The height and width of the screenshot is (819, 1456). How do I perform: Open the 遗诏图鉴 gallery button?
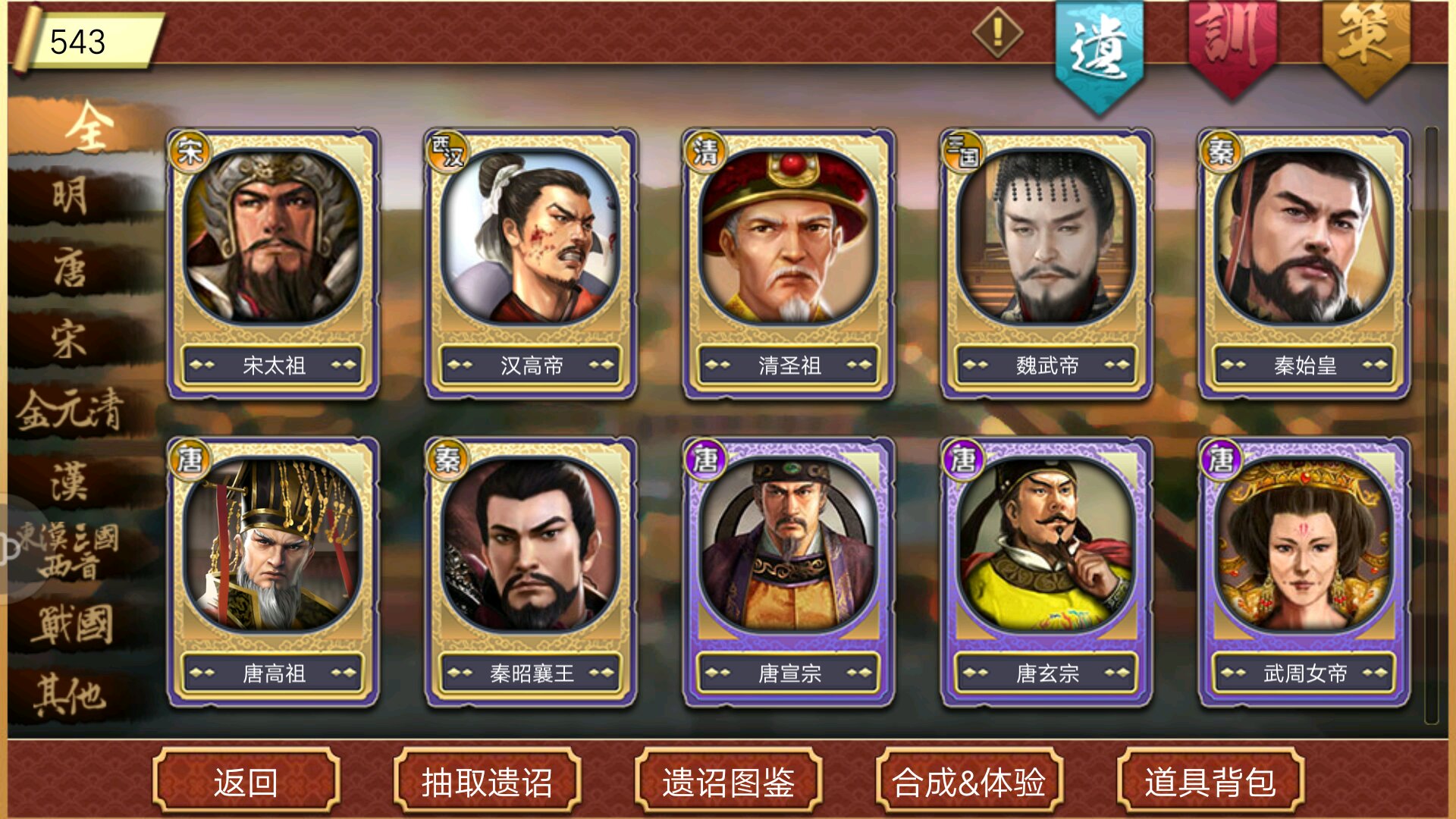point(728,782)
